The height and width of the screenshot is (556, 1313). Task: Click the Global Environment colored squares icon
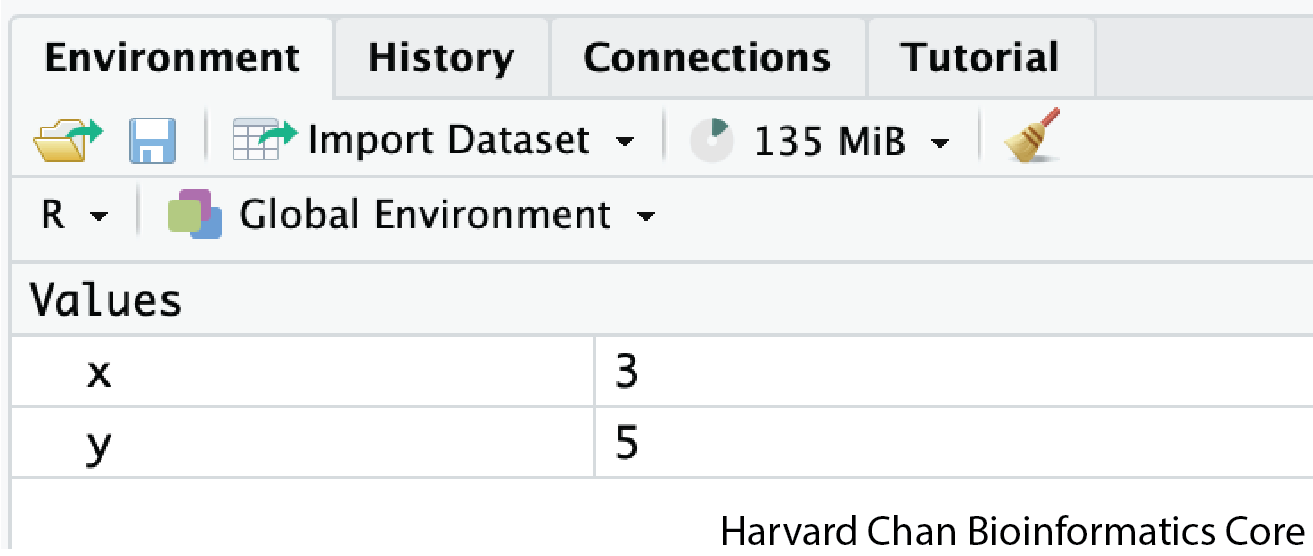194,214
